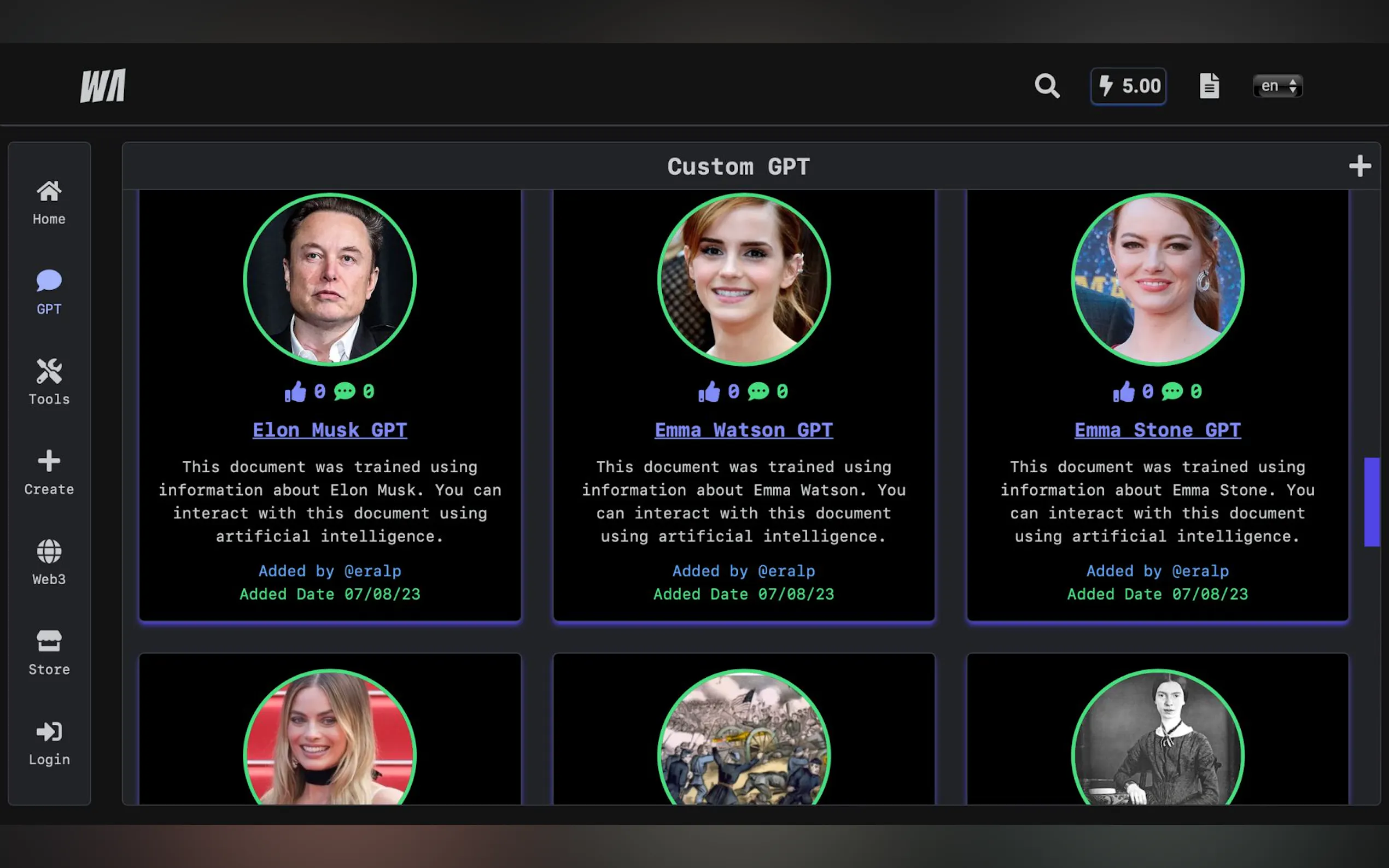Viewport: 1389px width, 868px height.
Task: Click the WA logo in top left
Action: pos(102,84)
